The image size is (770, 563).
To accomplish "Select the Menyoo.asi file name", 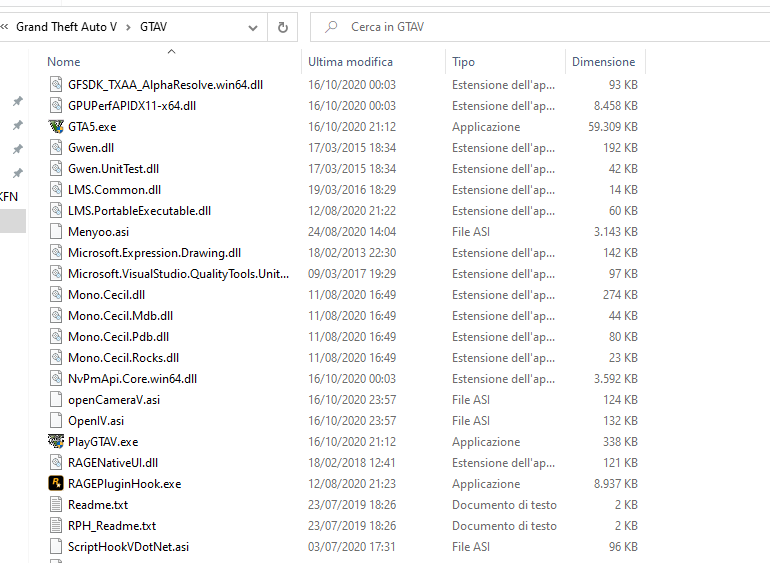I will (98, 232).
